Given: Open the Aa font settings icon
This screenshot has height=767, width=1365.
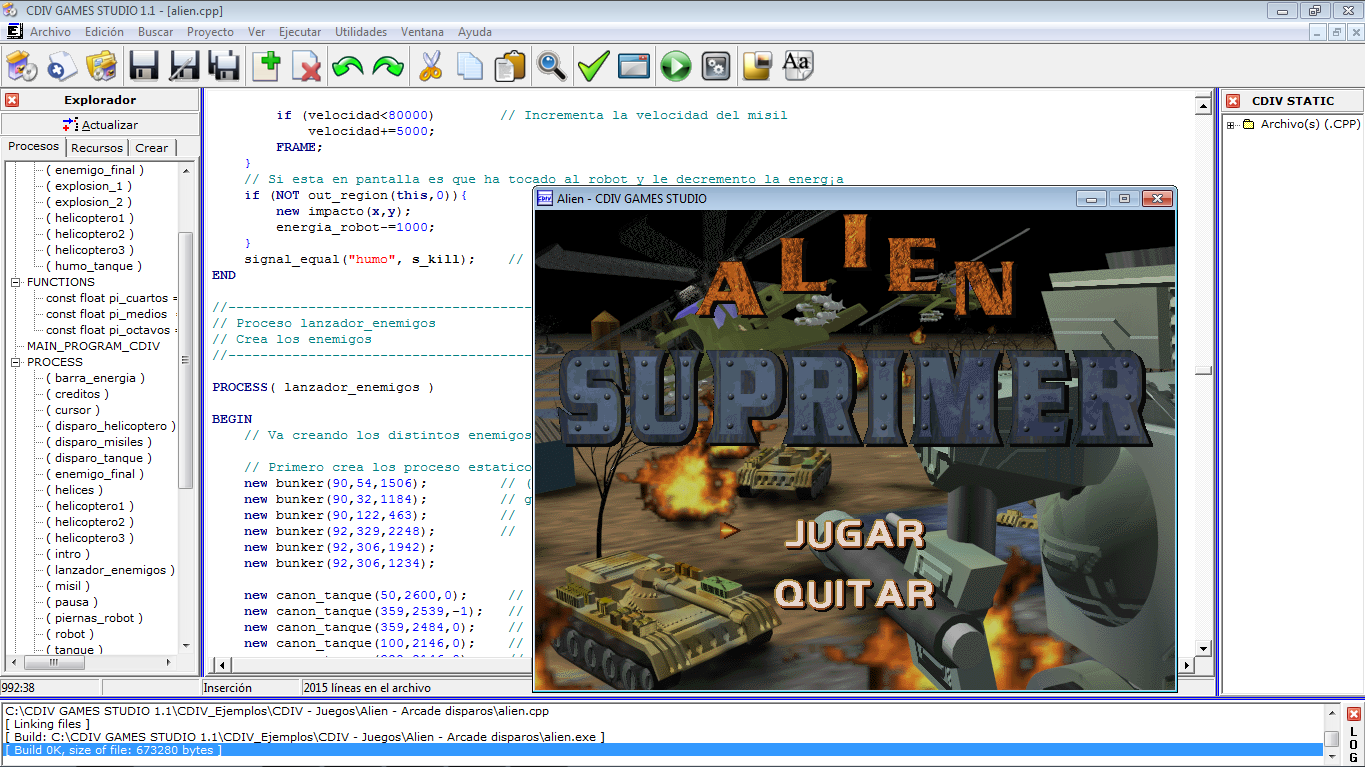Looking at the screenshot, I should tap(796, 65).
